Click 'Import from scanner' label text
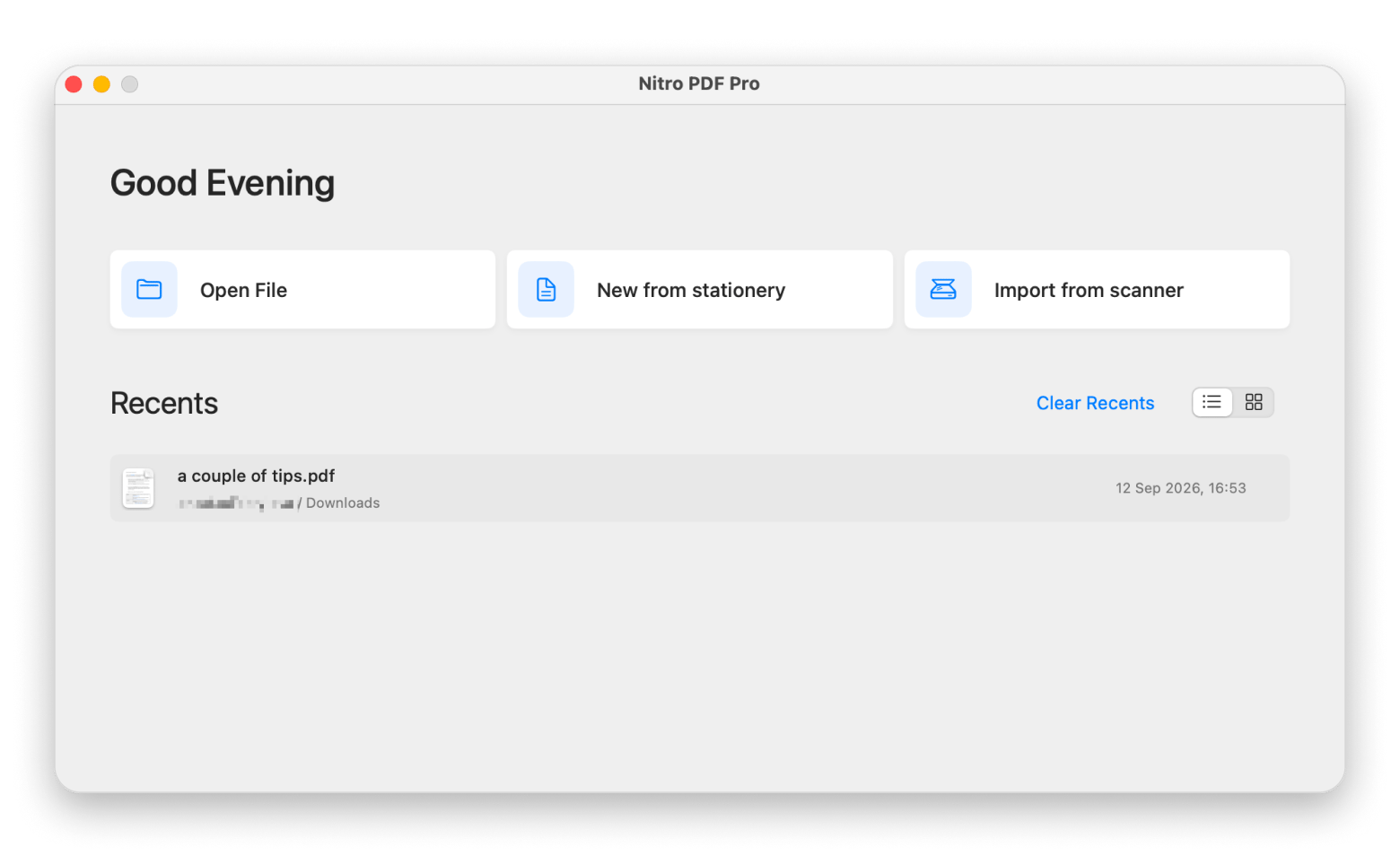The image size is (1400, 865). 1089,290
